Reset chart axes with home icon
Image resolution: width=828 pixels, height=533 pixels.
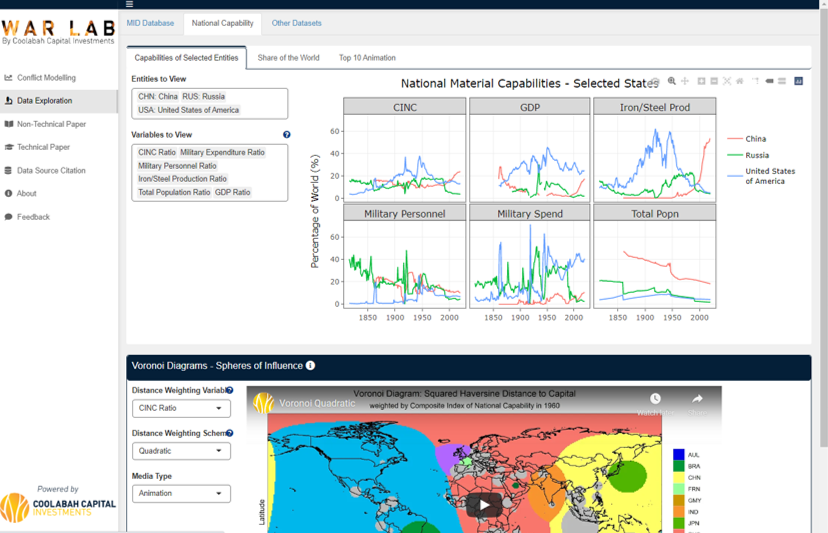click(740, 81)
